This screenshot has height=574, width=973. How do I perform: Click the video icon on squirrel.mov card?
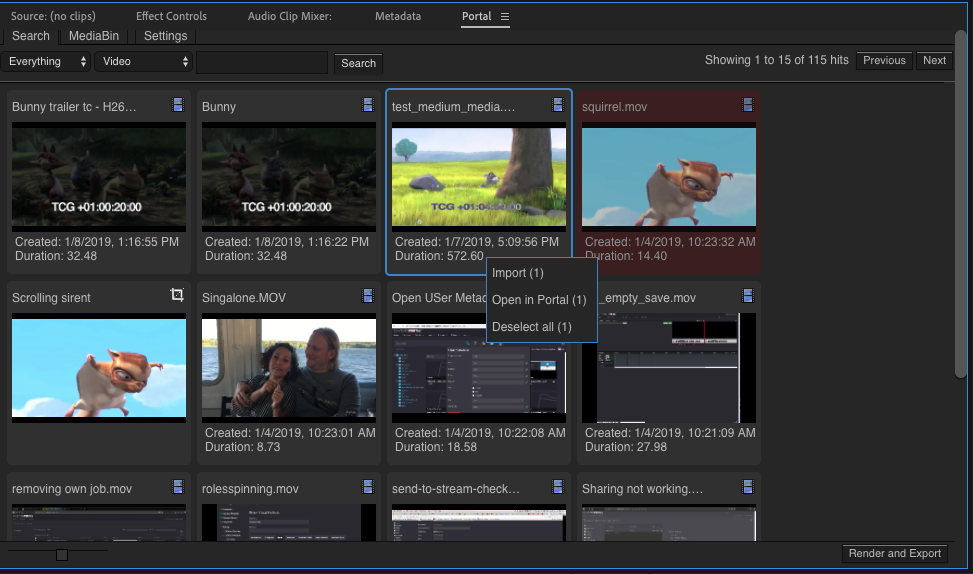click(x=748, y=105)
